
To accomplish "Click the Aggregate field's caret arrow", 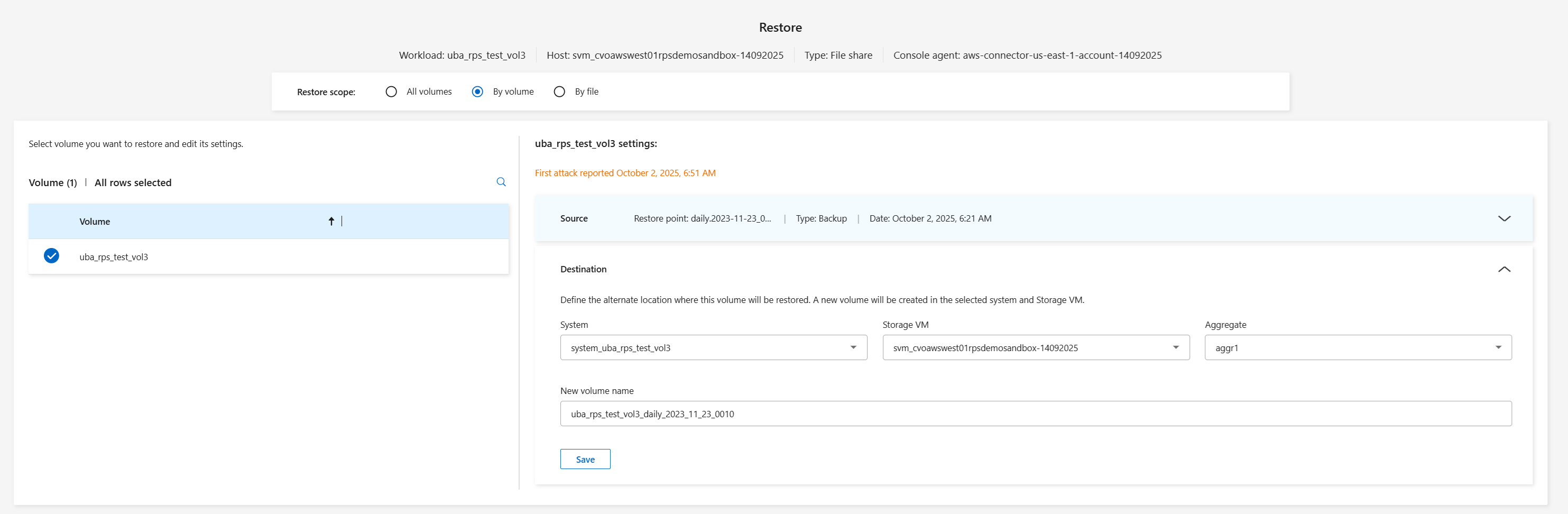I will coord(1498,348).
